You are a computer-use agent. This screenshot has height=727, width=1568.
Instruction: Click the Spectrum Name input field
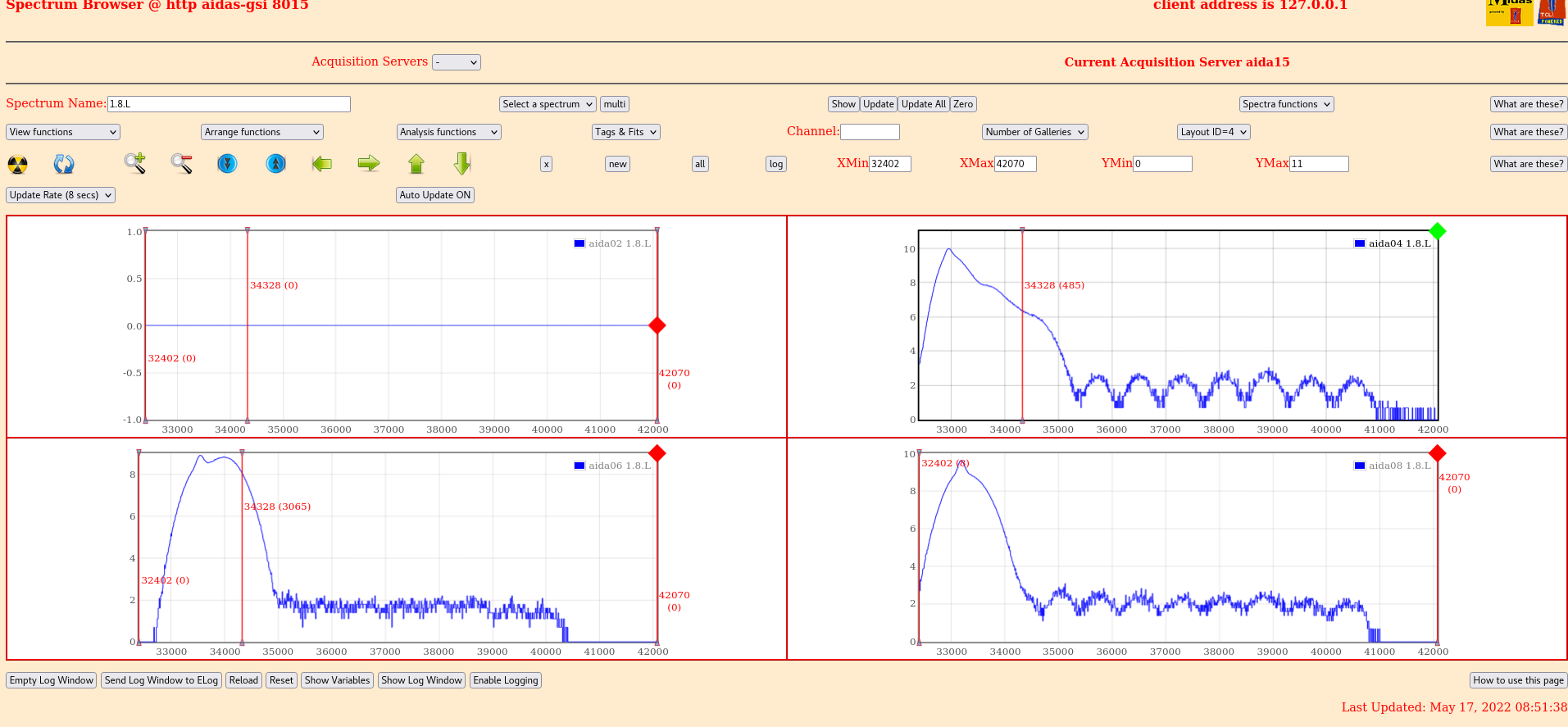click(x=229, y=104)
